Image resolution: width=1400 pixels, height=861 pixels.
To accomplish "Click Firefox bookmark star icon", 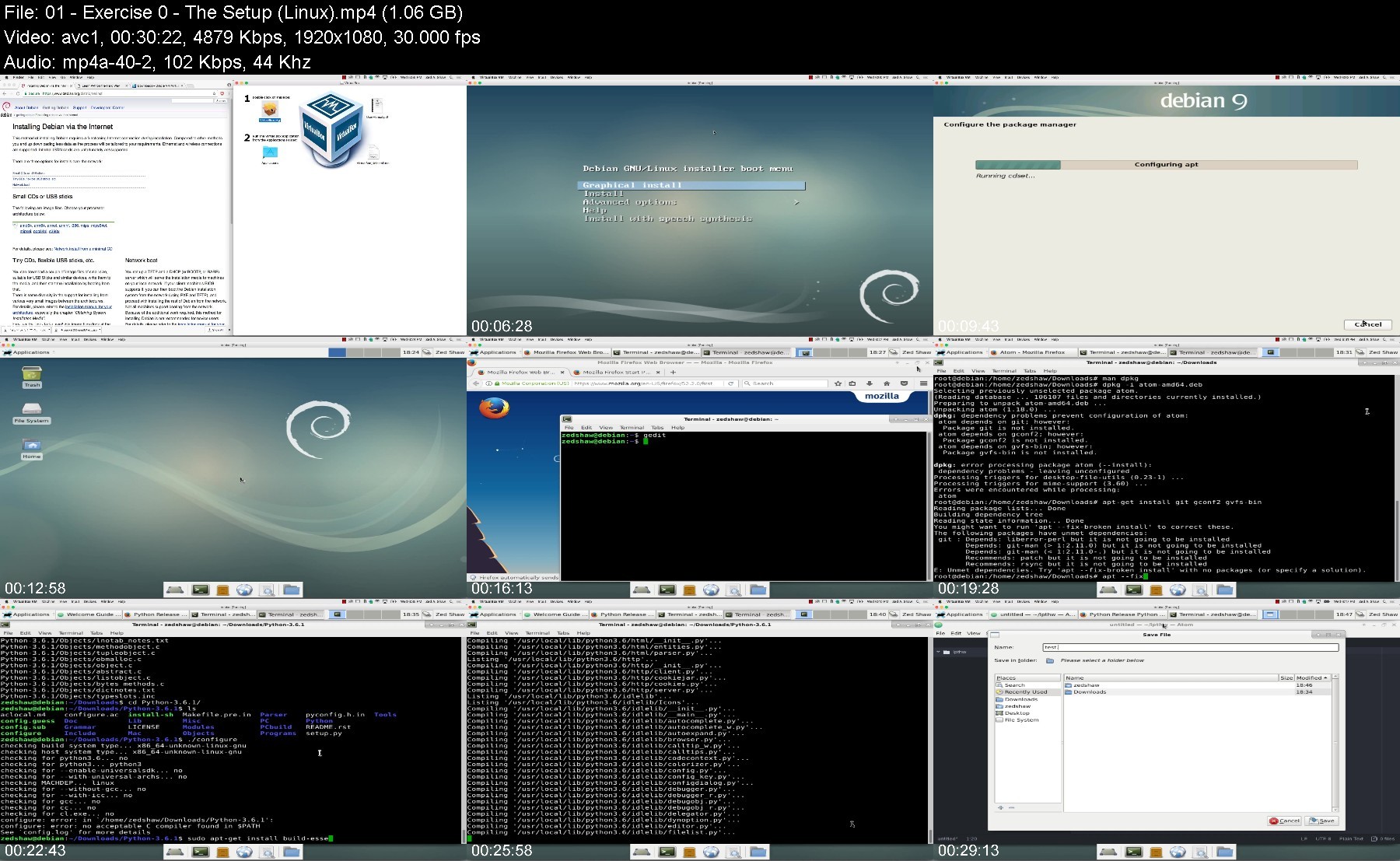I will [x=838, y=383].
